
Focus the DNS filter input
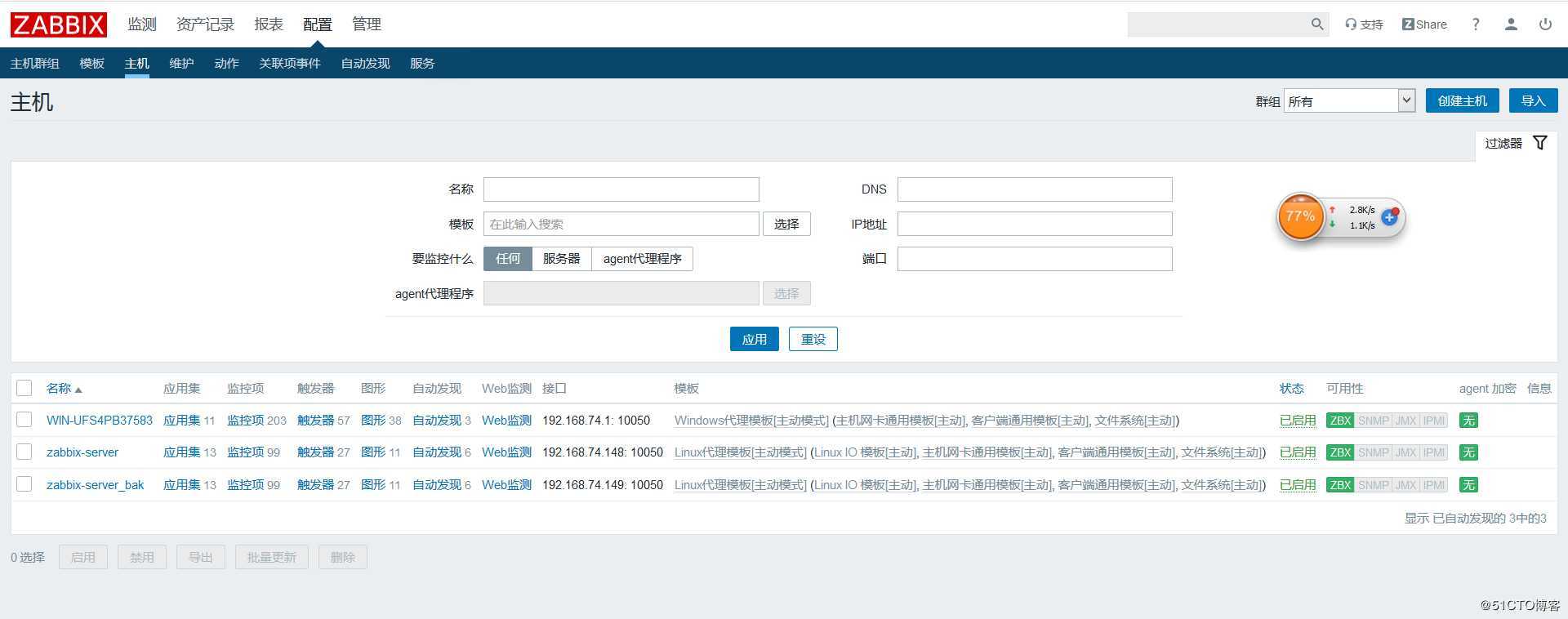(x=1035, y=189)
